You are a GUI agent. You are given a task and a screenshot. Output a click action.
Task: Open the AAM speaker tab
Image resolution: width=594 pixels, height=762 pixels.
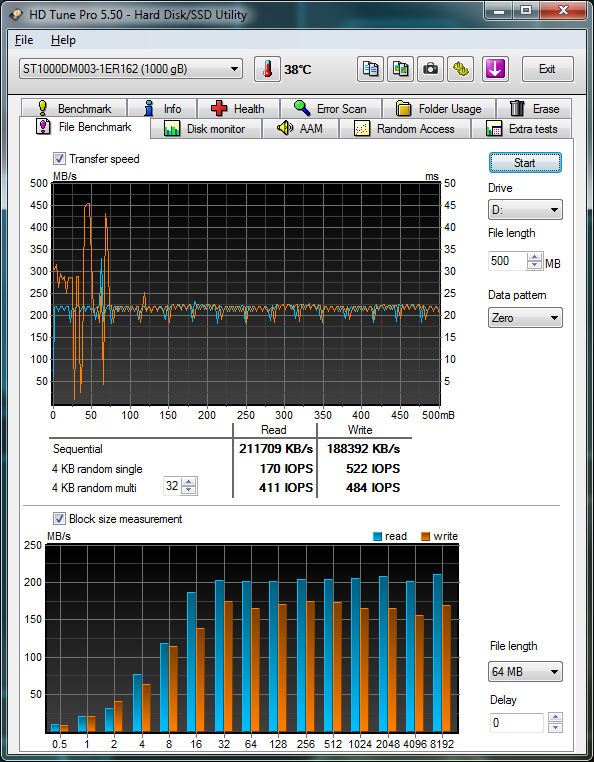[300, 129]
